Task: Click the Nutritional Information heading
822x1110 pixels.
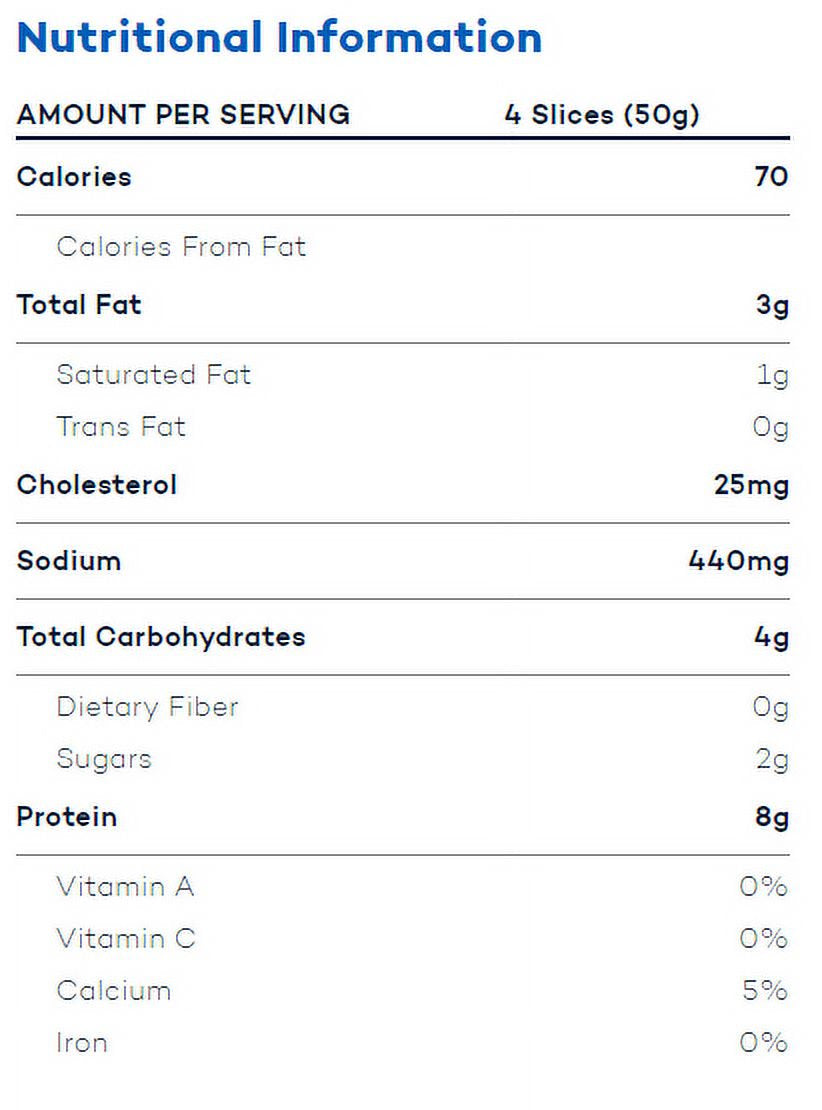Action: point(280,38)
